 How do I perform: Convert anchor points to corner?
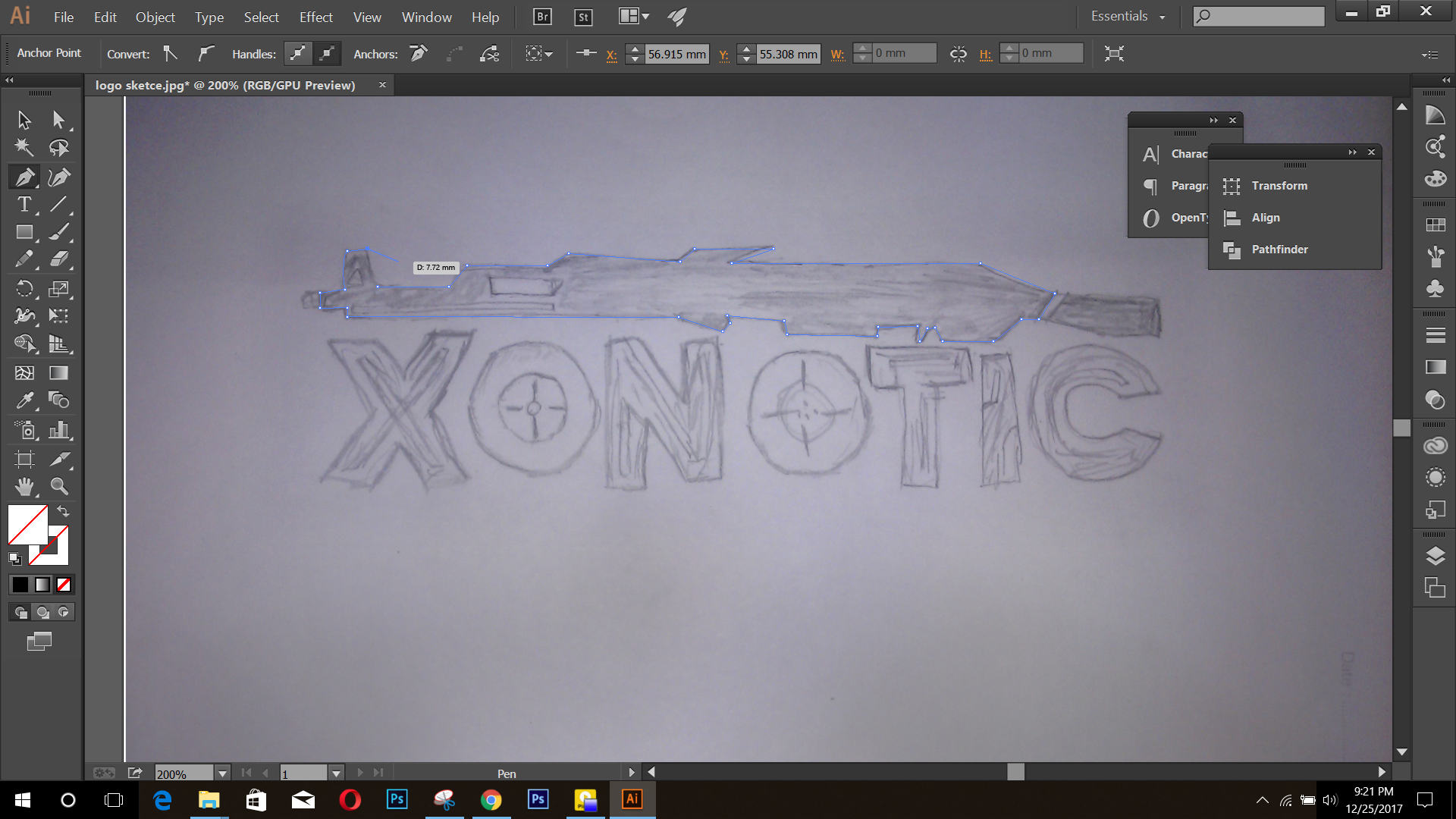click(x=171, y=54)
